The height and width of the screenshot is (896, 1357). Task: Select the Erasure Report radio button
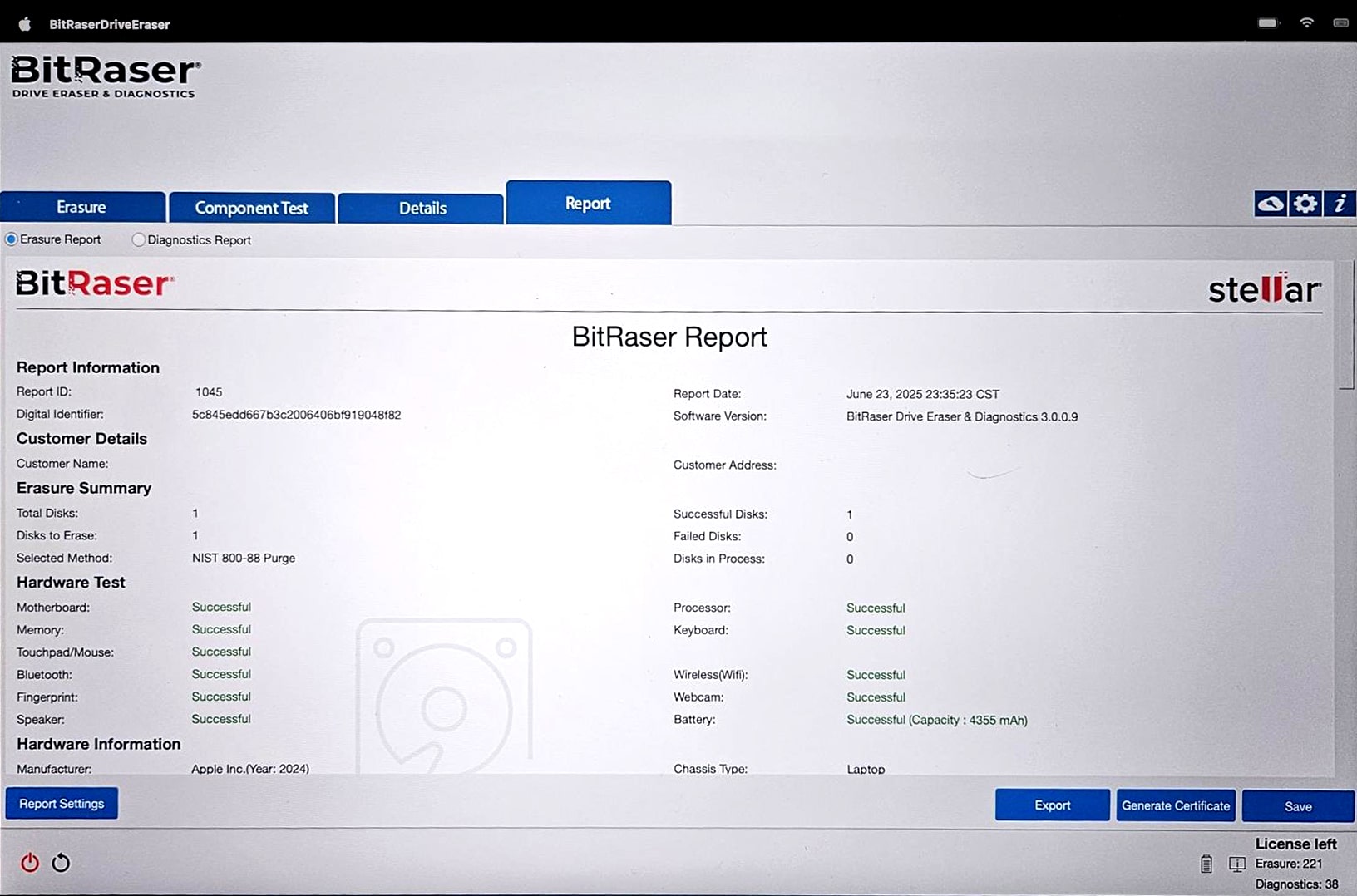[12, 239]
